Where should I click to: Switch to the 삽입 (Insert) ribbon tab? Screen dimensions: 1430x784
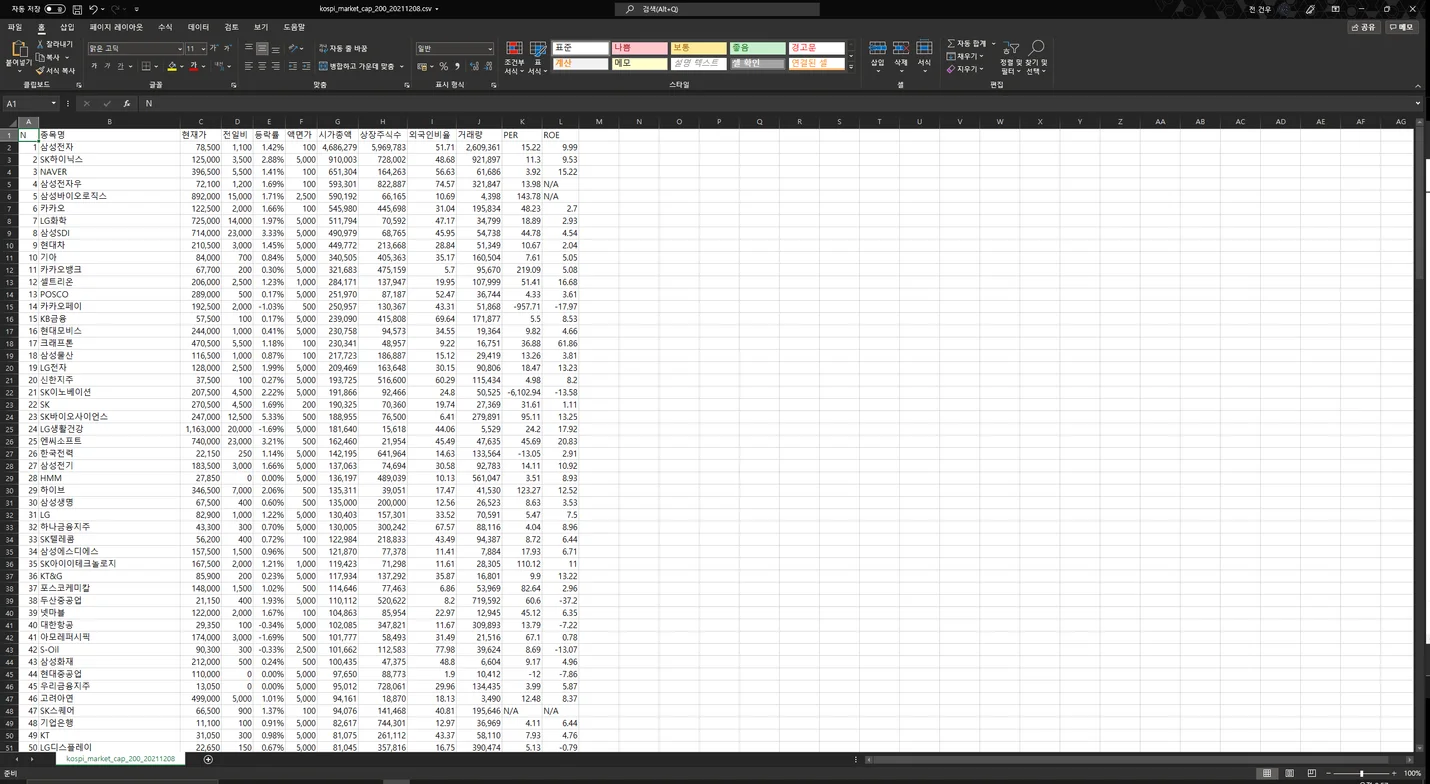(x=67, y=27)
